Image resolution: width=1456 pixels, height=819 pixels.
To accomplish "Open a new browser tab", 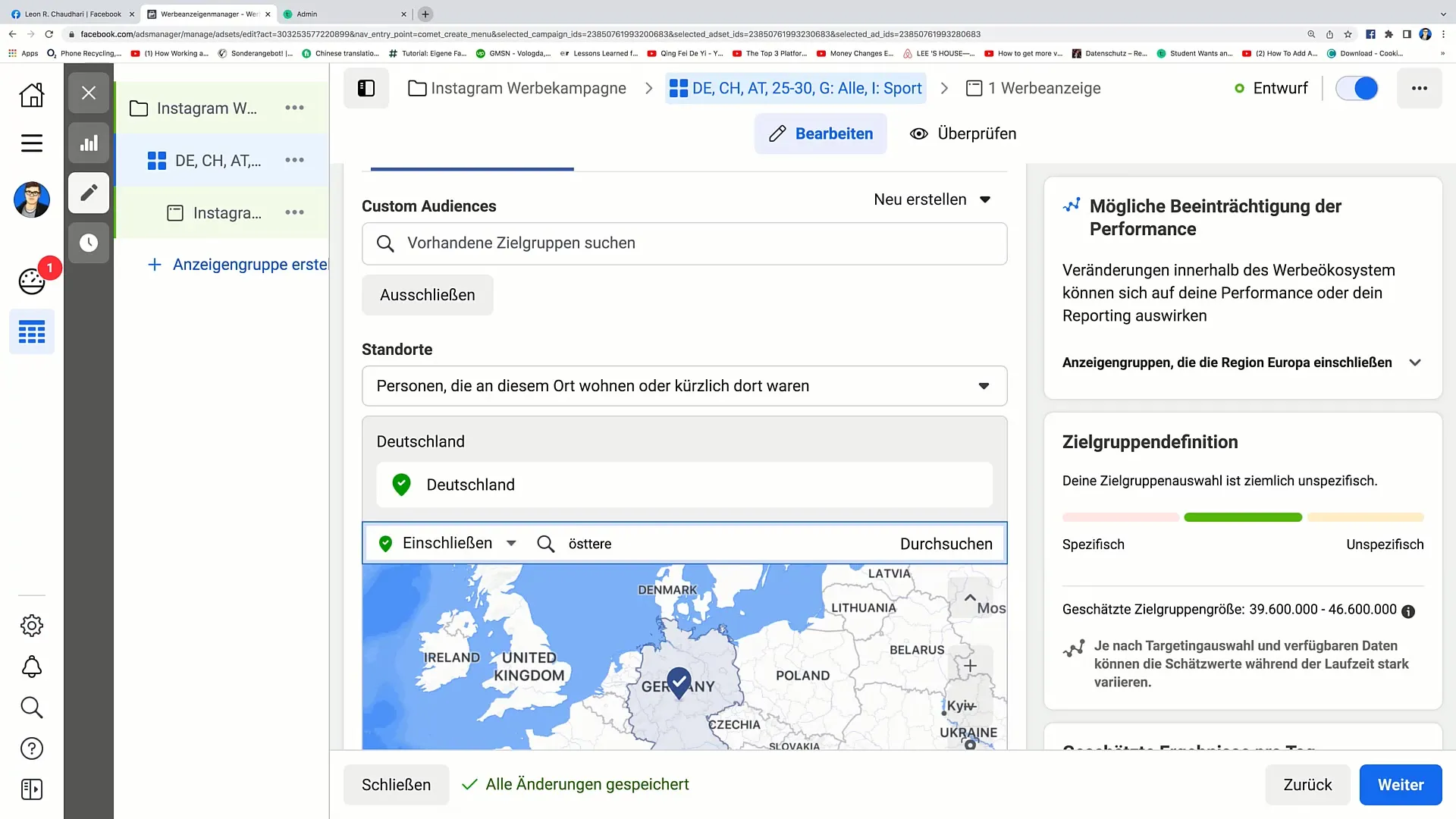I will pyautogui.click(x=425, y=14).
